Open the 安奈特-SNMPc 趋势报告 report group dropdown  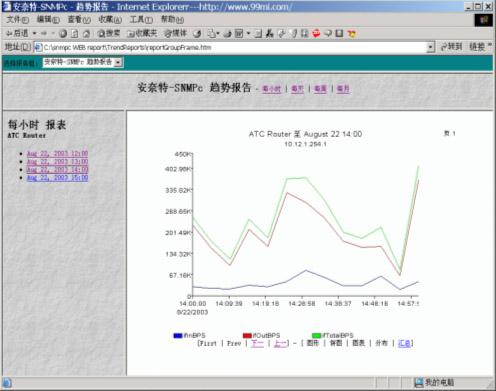click(83, 62)
